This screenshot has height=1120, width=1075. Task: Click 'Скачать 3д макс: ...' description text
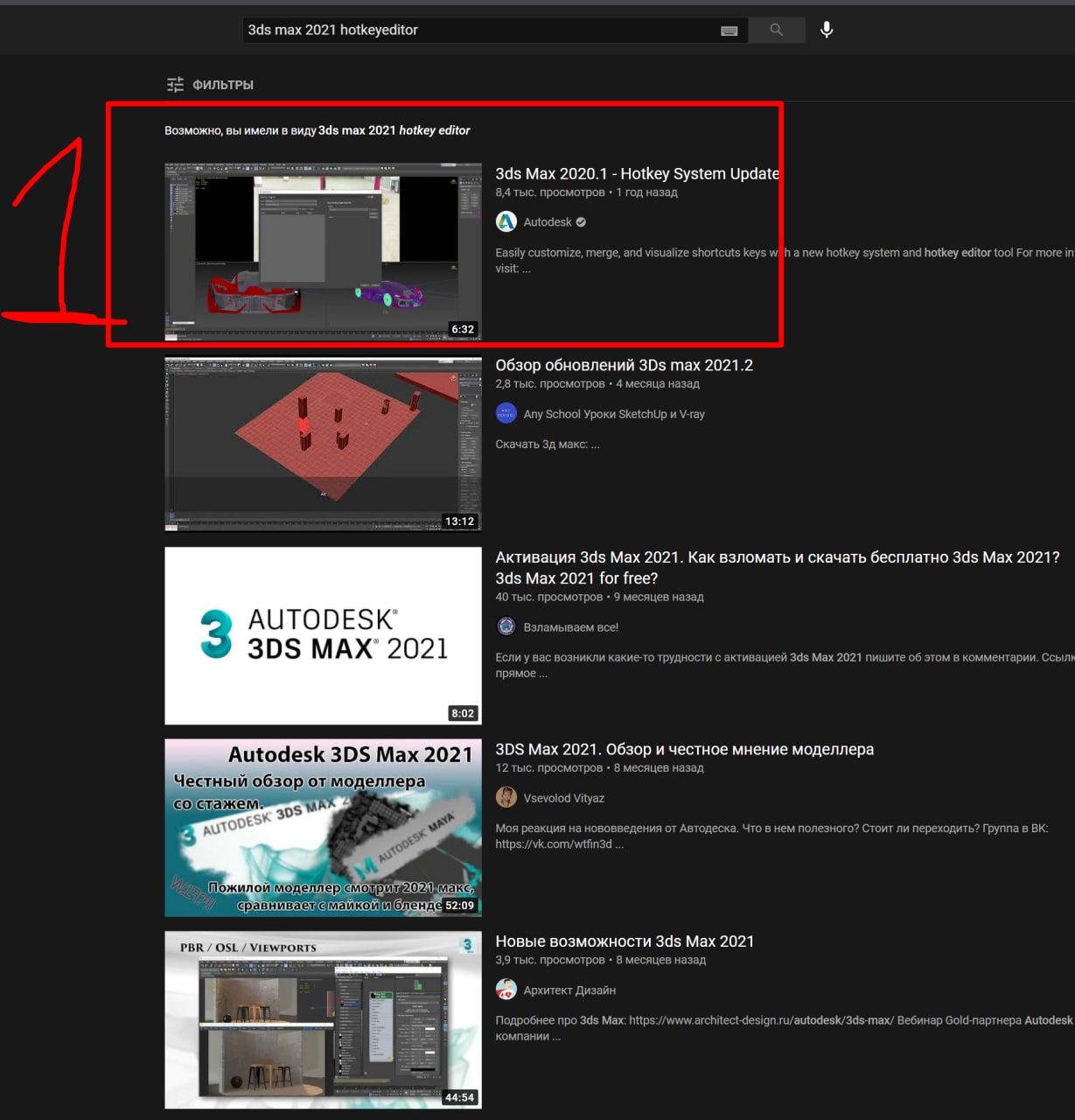click(548, 444)
